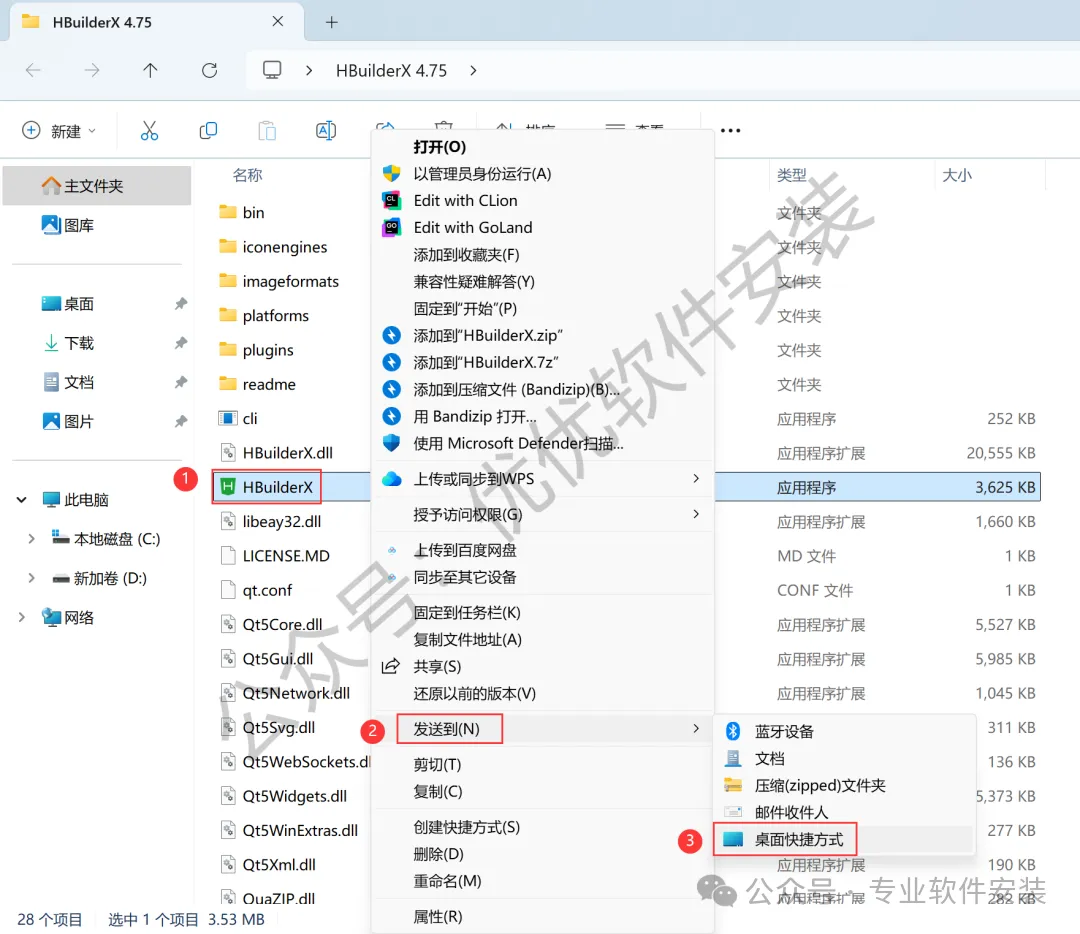Image resolution: width=1080 pixels, height=934 pixels.
Task: Expand the 上传或同步到WPS submenu arrow
Action: 696,478
